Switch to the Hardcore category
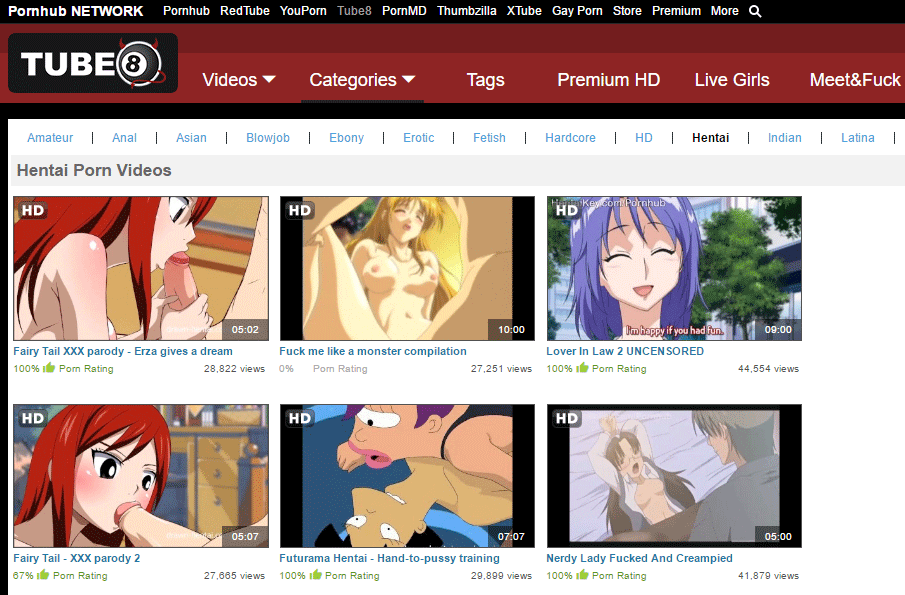Viewport: 905px width, 595px height. coord(570,138)
